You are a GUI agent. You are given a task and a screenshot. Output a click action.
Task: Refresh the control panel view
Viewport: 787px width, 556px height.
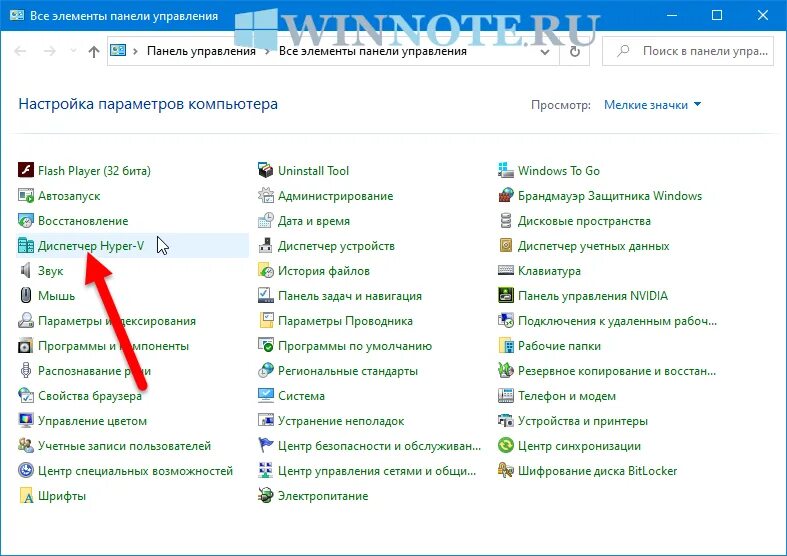point(575,51)
